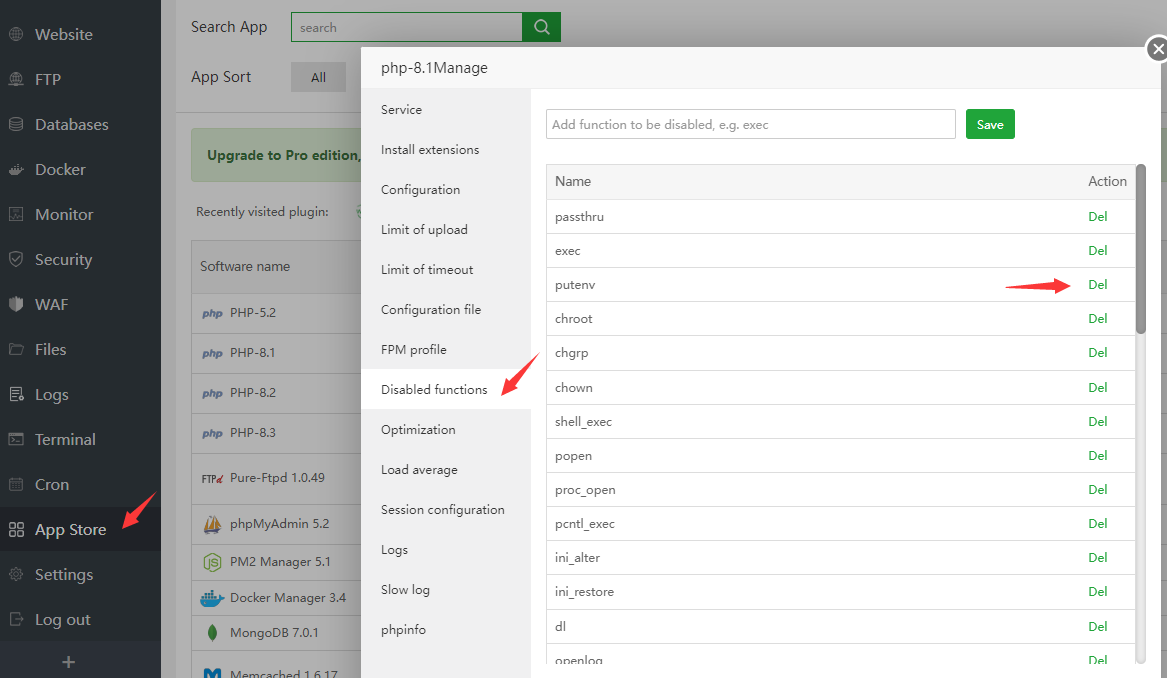The height and width of the screenshot is (678, 1167).
Task: Delete the chroot disabled function
Action: pos(1098,319)
